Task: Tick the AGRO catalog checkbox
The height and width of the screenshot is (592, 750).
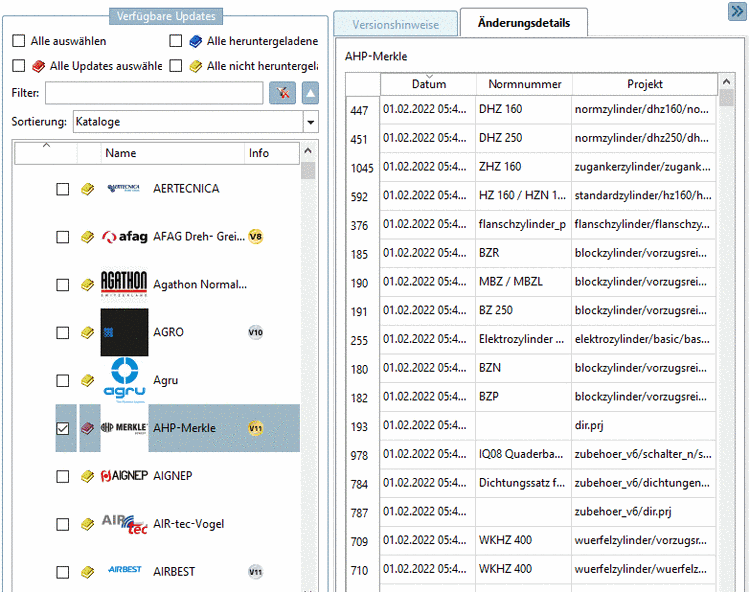Action: pos(63,333)
